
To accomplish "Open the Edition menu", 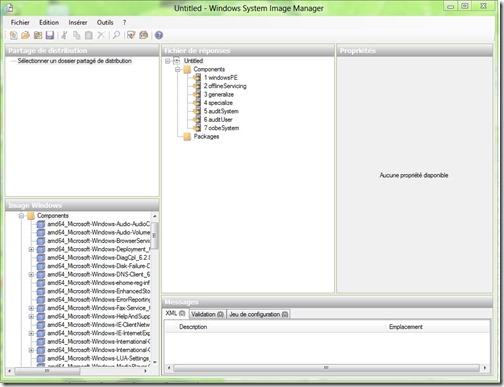I will [x=49, y=22].
